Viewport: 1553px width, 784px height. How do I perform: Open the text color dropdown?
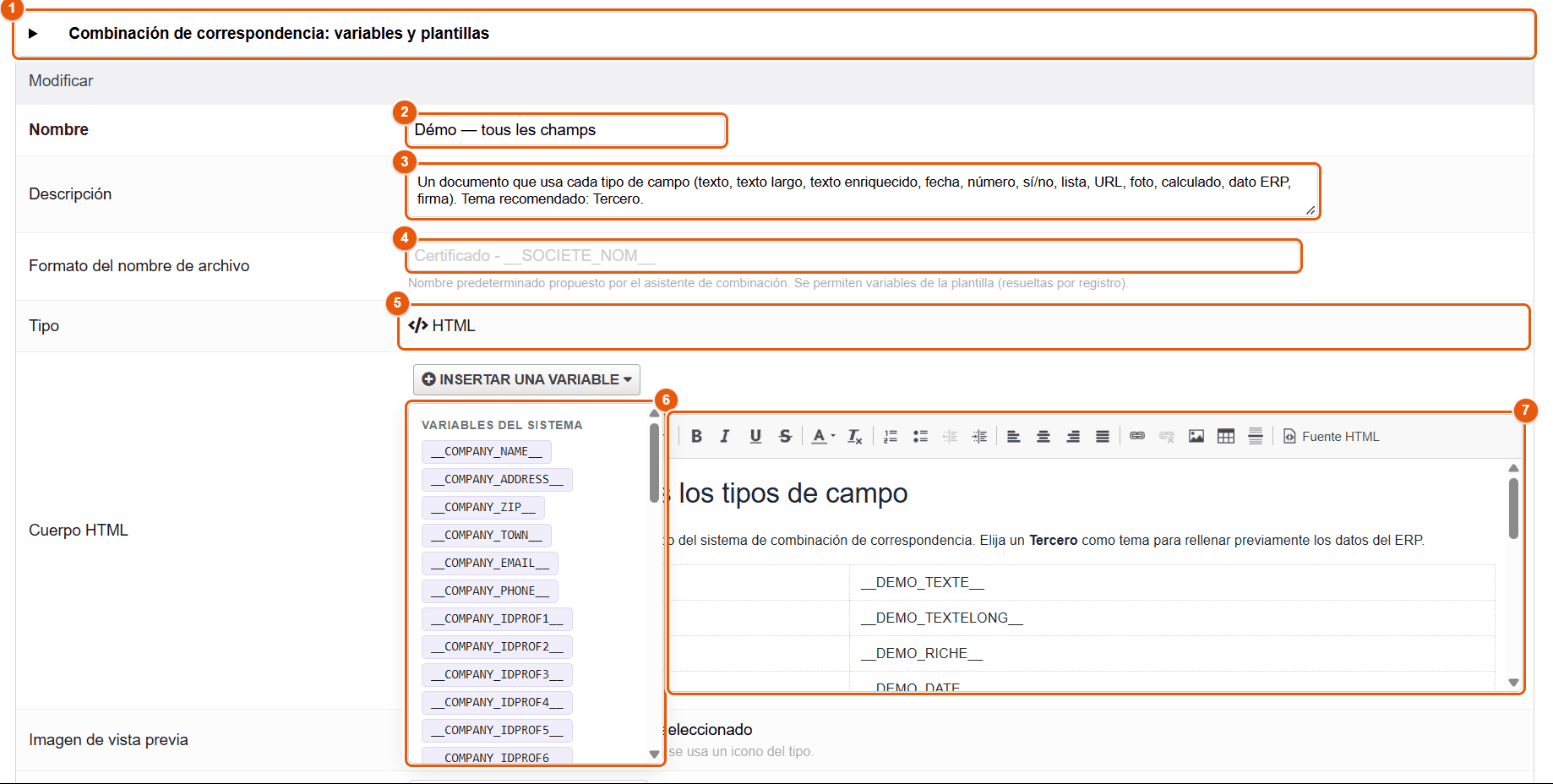(x=823, y=436)
